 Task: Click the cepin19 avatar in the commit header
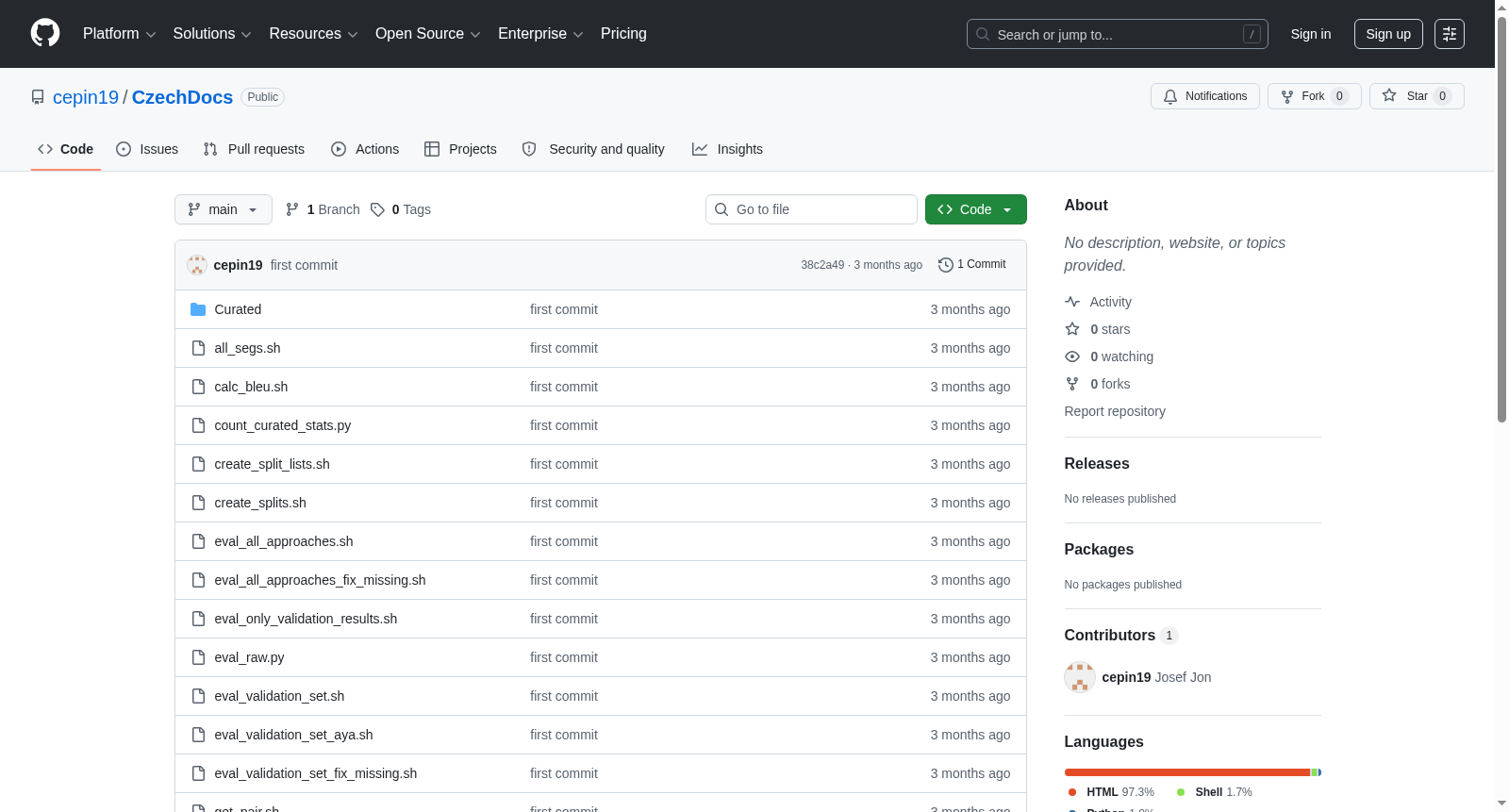coord(197,265)
